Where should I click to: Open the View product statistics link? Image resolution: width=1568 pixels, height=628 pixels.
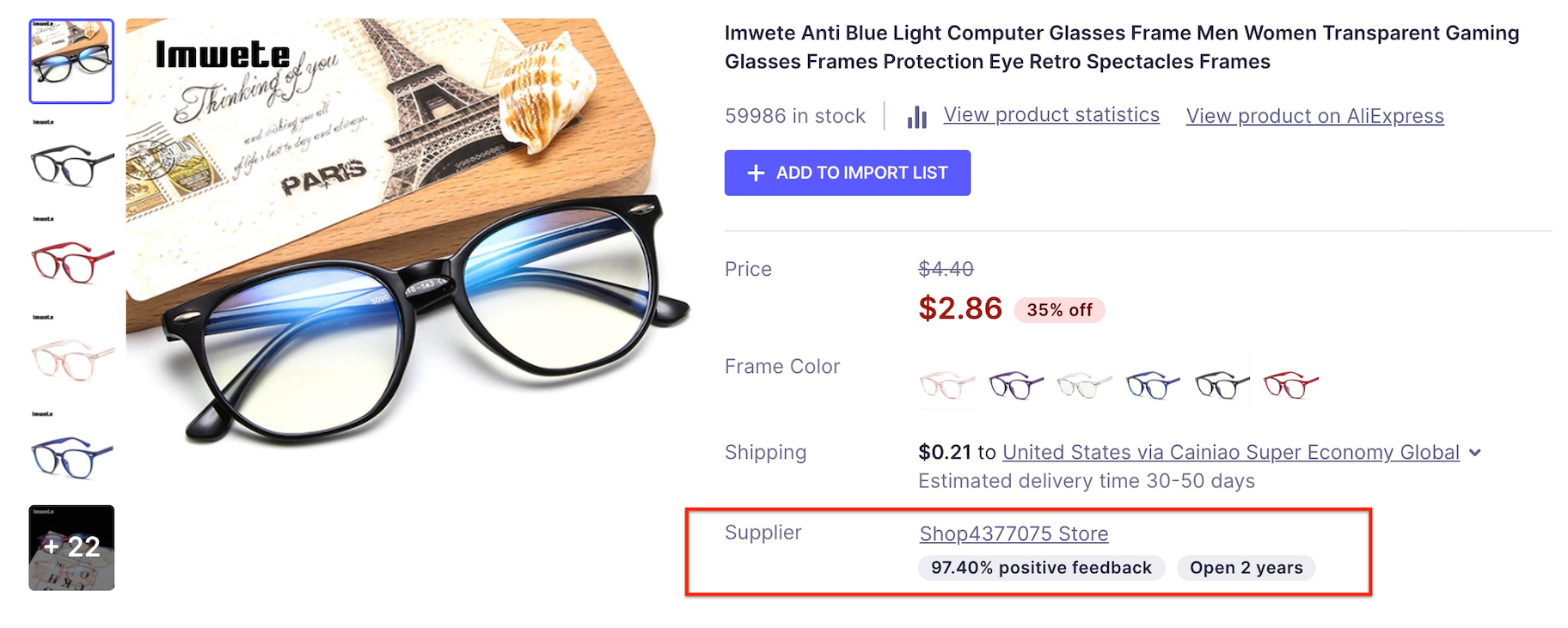pos(1051,115)
